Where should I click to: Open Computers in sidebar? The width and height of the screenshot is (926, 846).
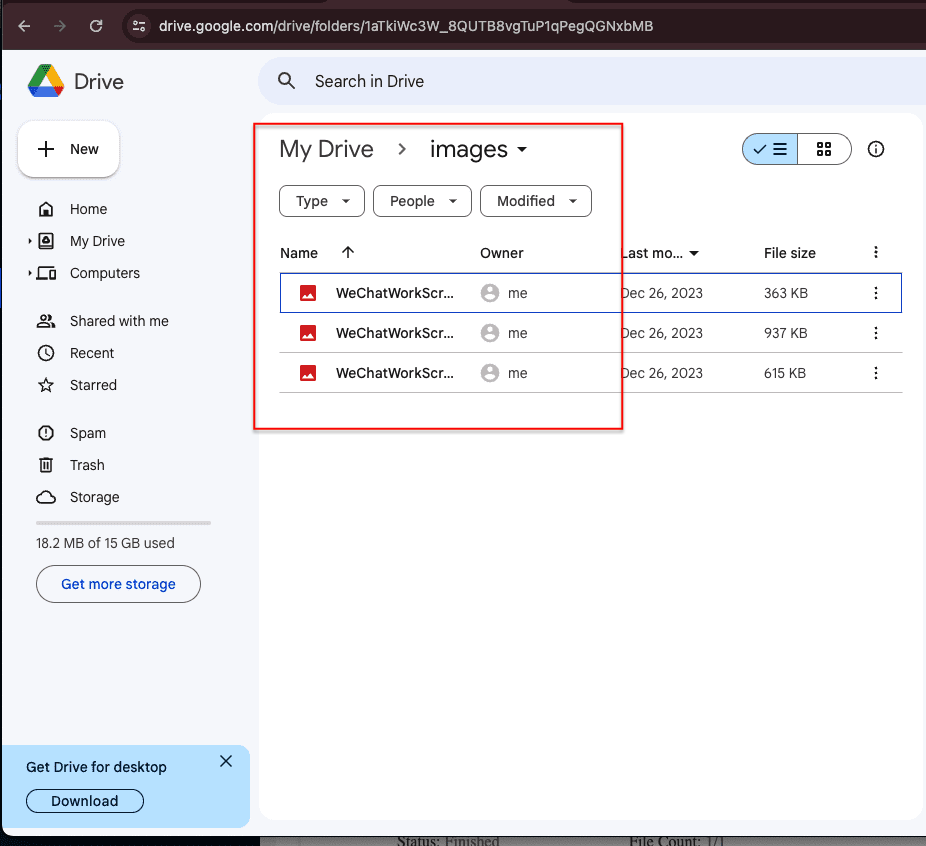coord(105,273)
